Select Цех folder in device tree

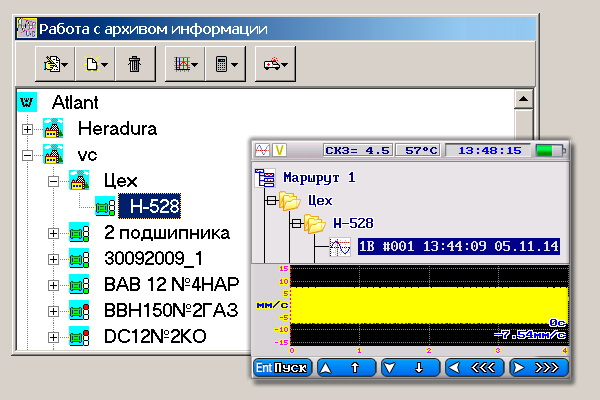coord(320,201)
